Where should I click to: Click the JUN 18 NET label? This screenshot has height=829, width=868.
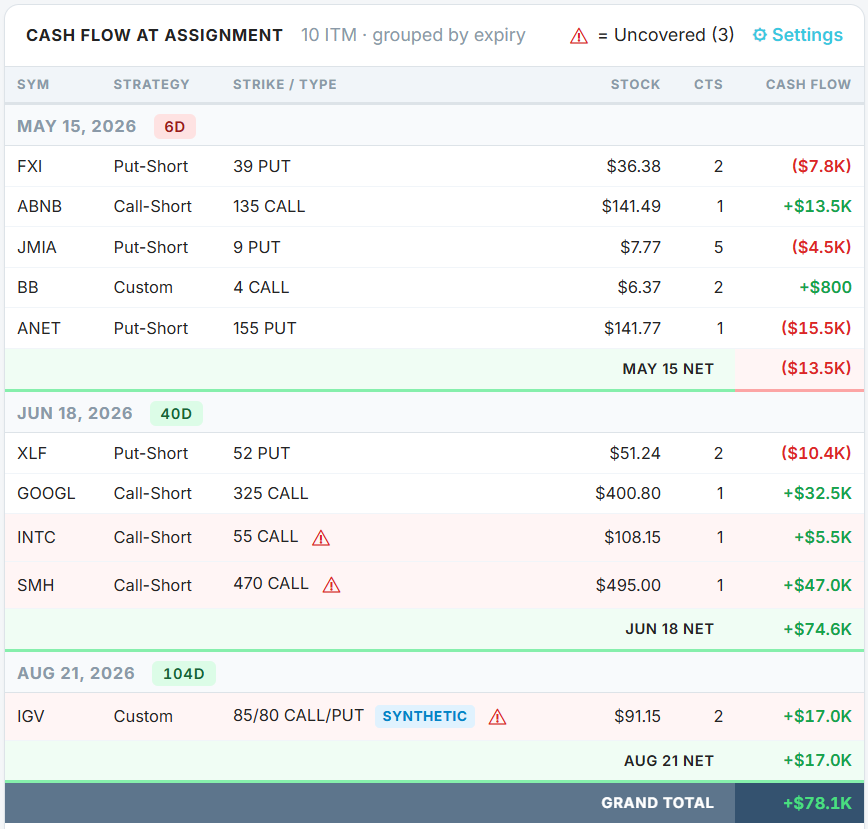point(669,629)
